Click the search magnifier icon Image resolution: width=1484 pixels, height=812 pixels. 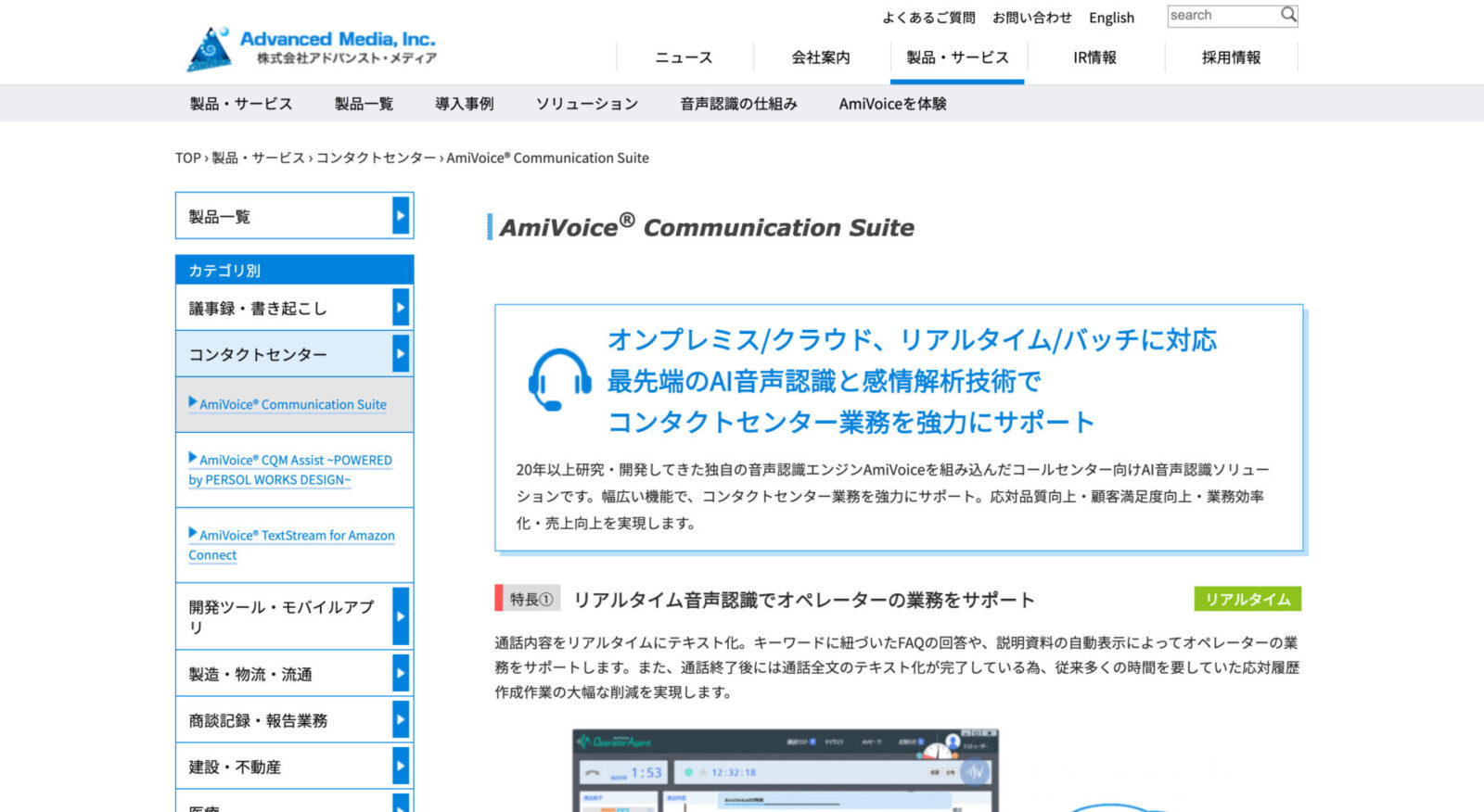pyautogui.click(x=1288, y=15)
